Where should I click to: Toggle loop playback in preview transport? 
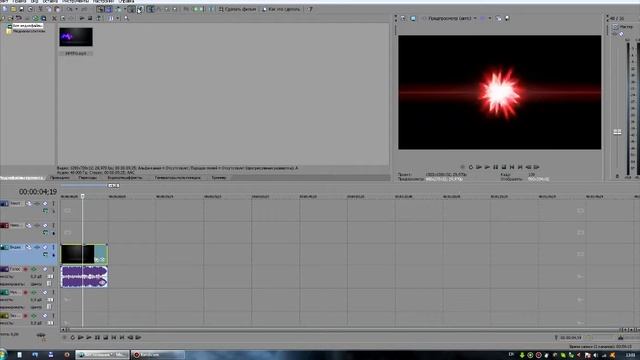[x=471, y=167]
